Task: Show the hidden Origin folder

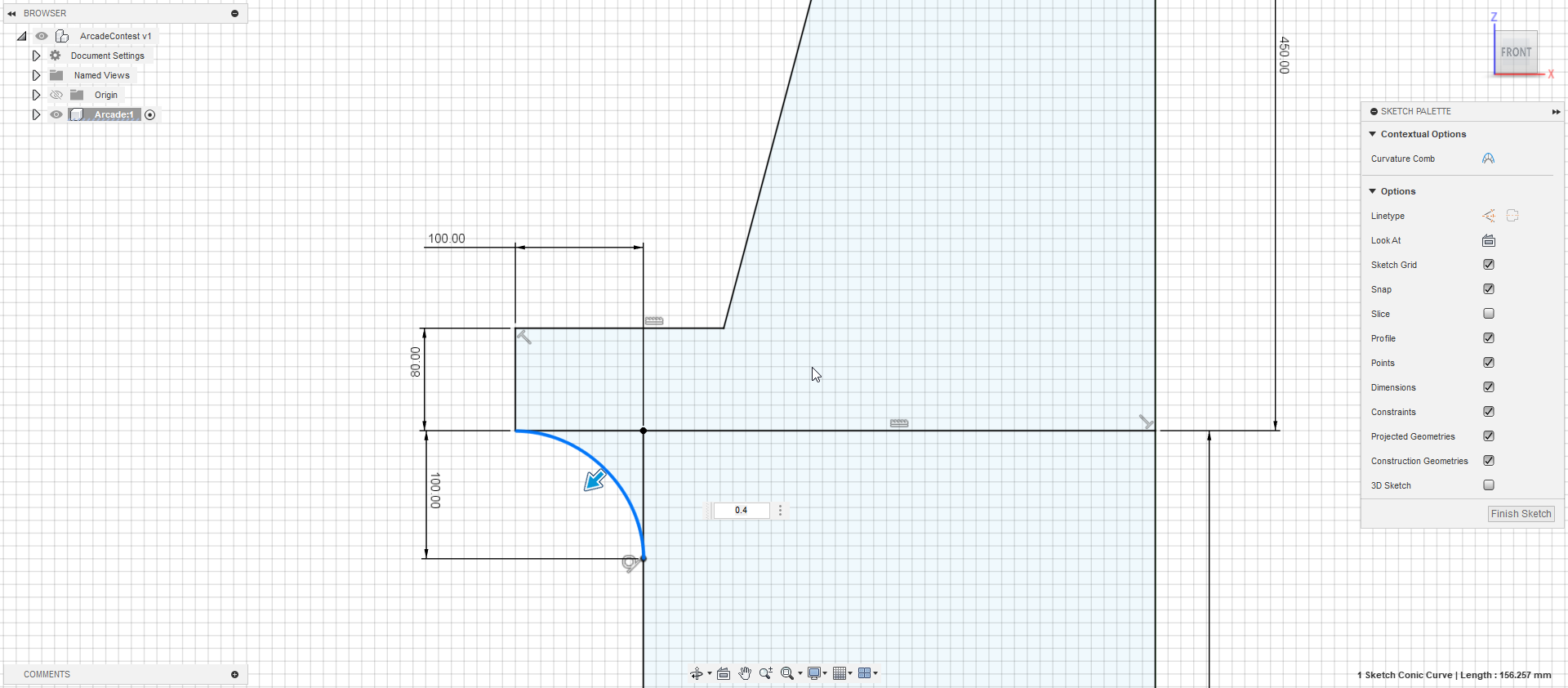Action: [x=56, y=95]
